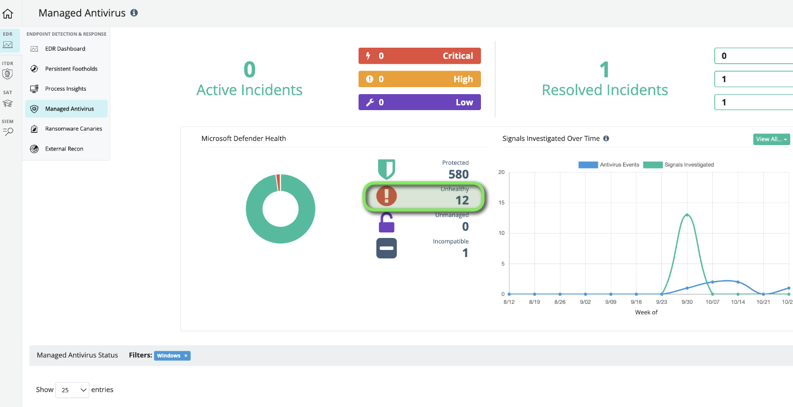793x407 pixels.
Task: Click the green Protected shield icon
Action: tap(386, 168)
